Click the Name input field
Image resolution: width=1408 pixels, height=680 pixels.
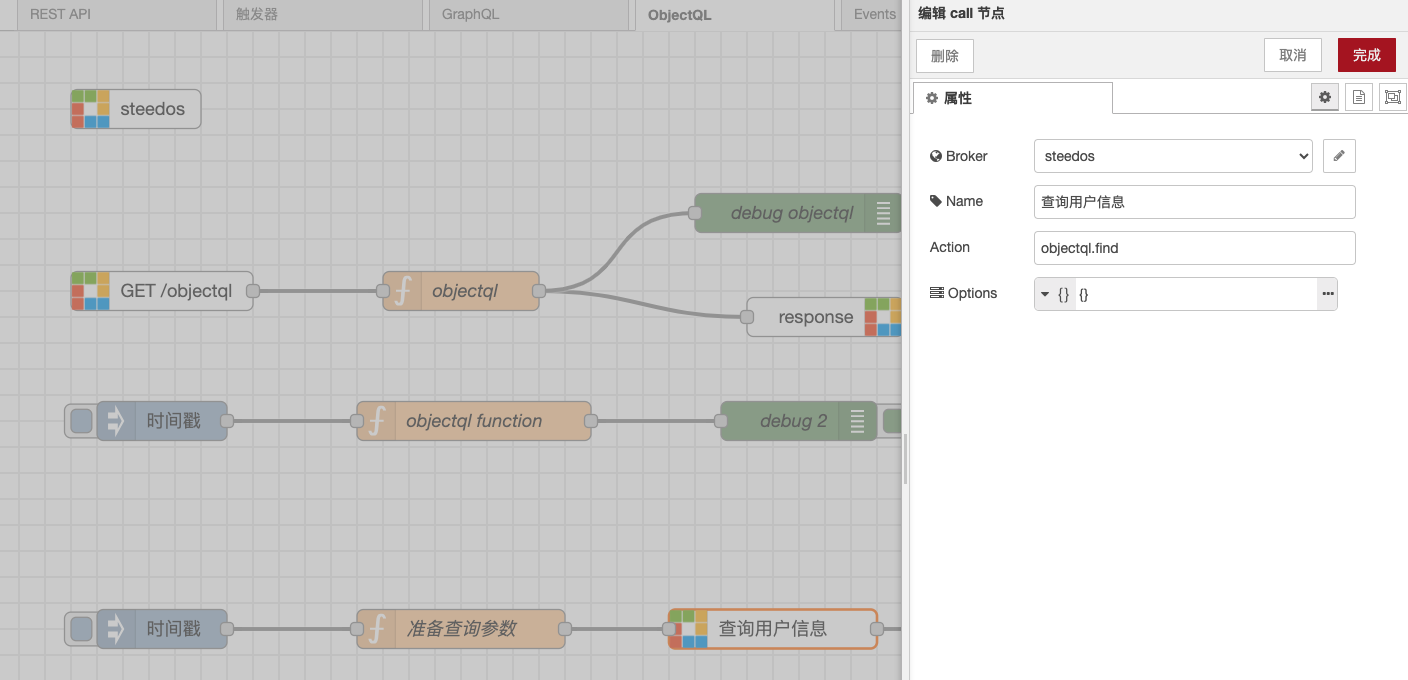click(1194, 201)
